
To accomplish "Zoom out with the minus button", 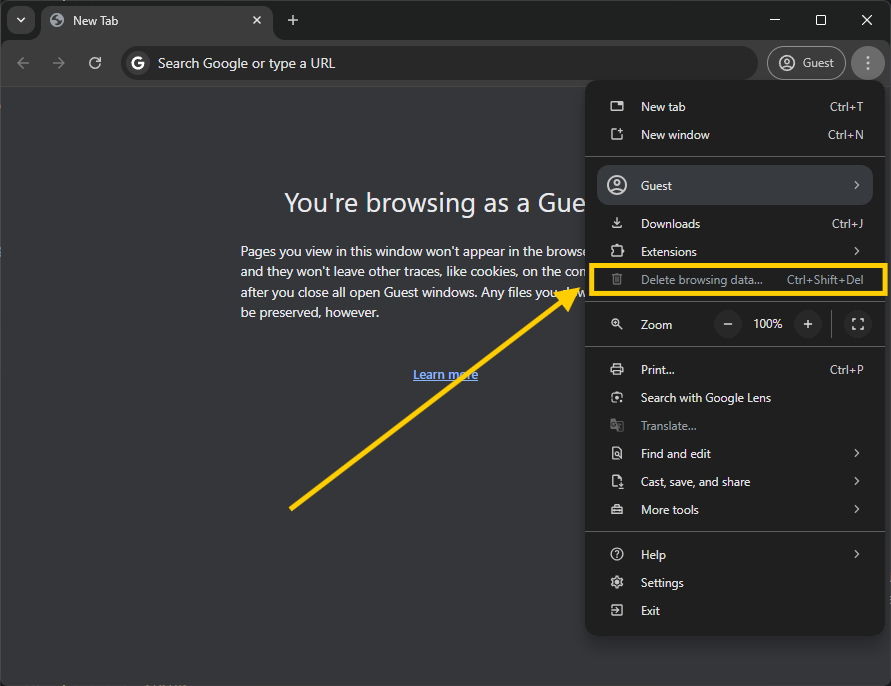I will click(x=728, y=324).
